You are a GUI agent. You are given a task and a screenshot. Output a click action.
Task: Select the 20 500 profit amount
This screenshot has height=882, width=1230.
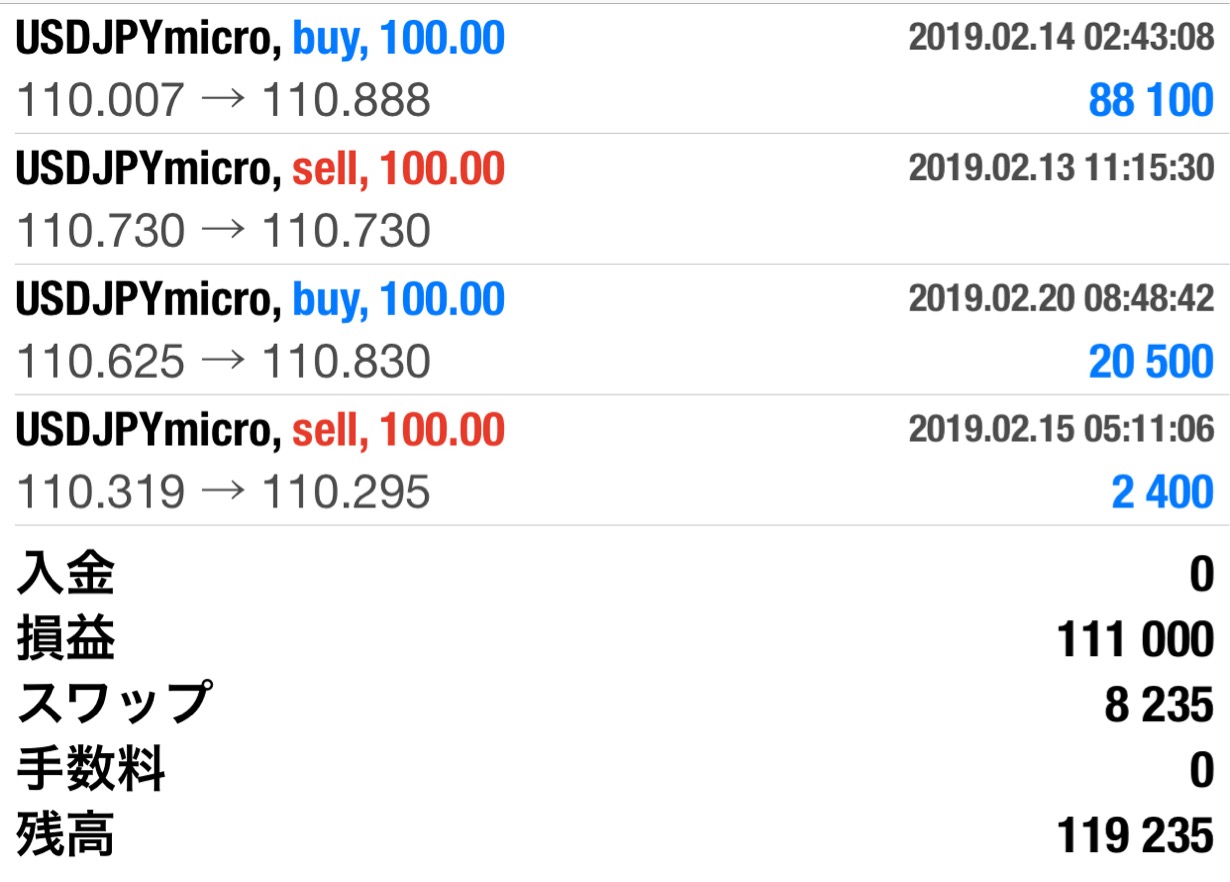click(x=1151, y=362)
